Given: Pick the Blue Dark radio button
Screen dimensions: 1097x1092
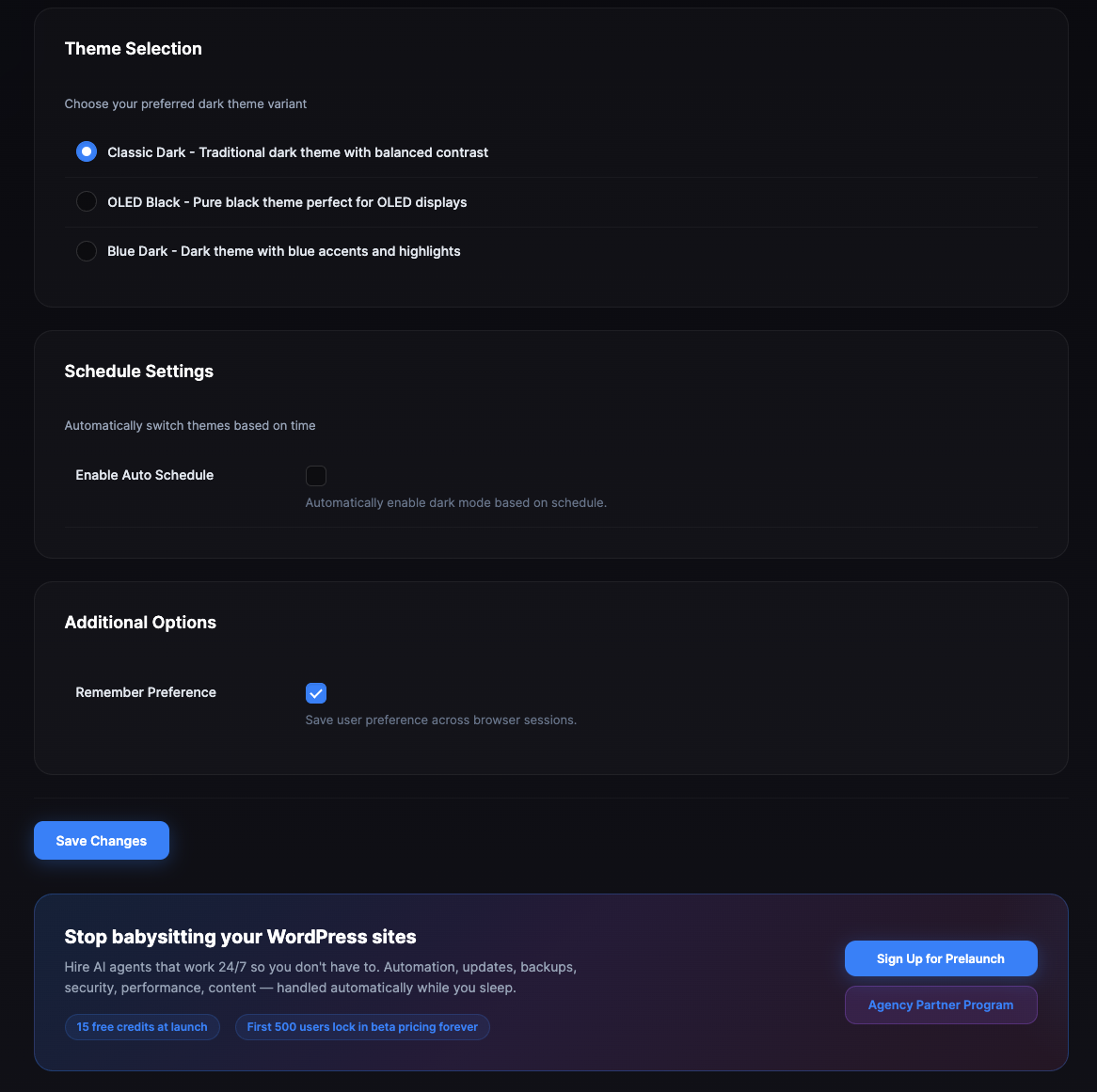Looking at the screenshot, I should pyautogui.click(x=87, y=251).
